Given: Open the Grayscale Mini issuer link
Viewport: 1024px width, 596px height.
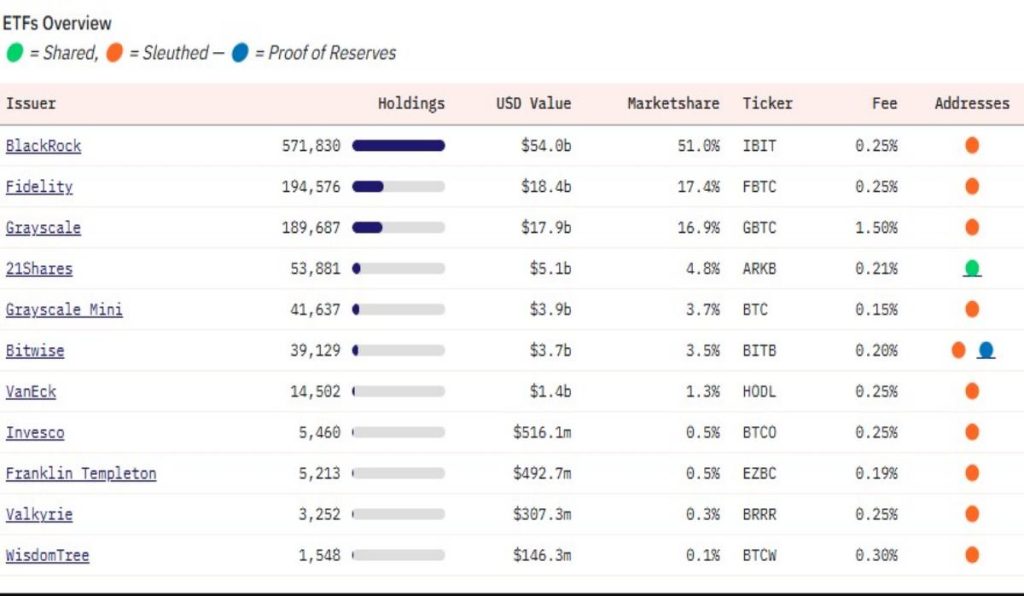Looking at the screenshot, I should [64, 310].
